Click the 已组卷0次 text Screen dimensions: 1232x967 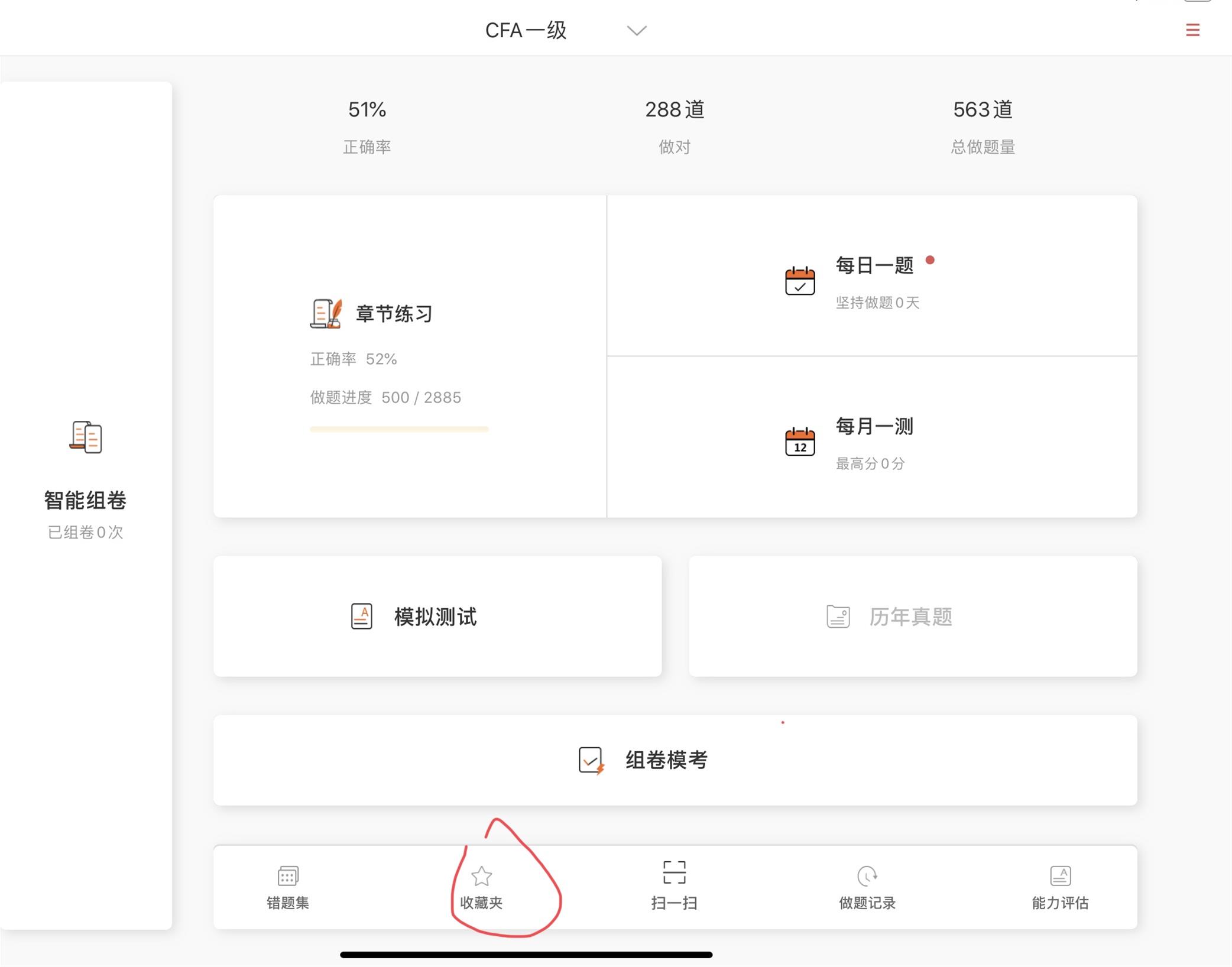point(85,533)
